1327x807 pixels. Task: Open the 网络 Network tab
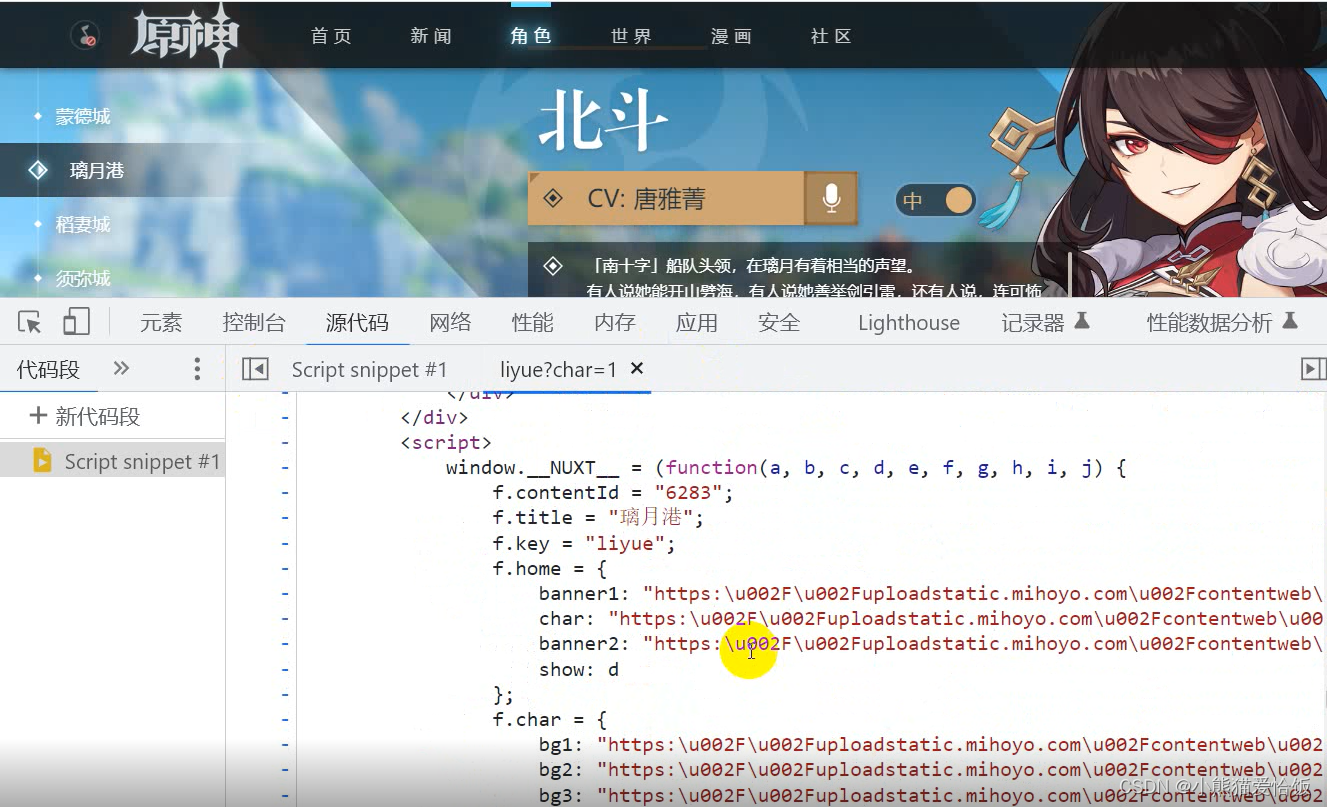point(450,322)
